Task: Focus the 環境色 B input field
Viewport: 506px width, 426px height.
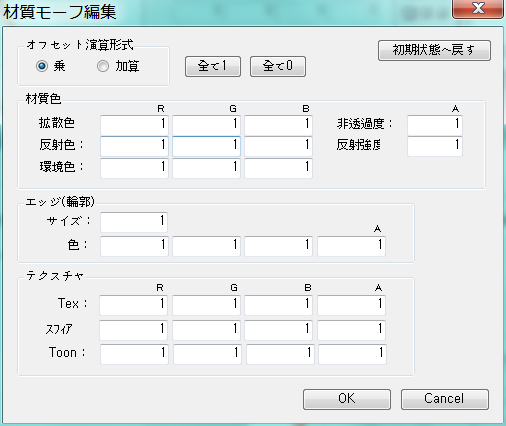Action: click(278, 168)
